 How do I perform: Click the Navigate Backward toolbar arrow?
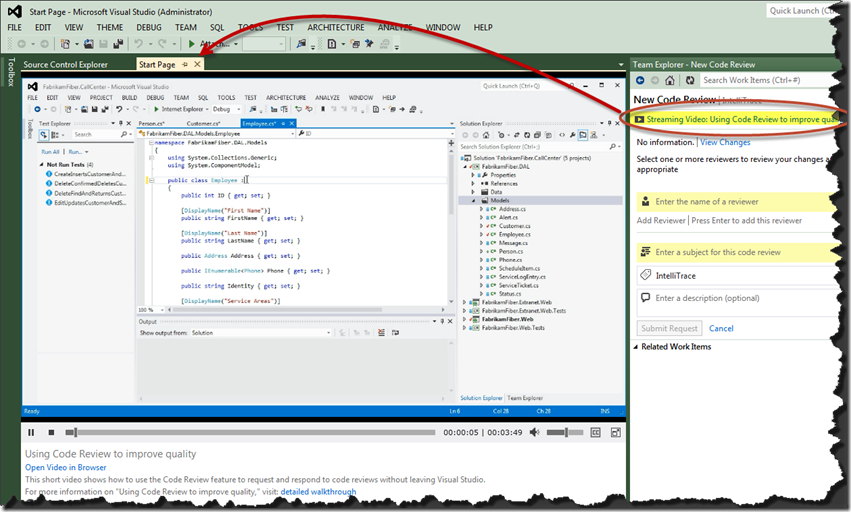21,44
